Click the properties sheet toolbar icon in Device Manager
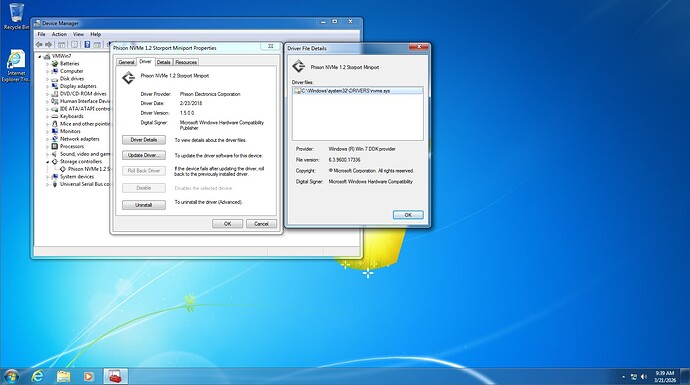This screenshot has width=690, height=385. [74, 44]
